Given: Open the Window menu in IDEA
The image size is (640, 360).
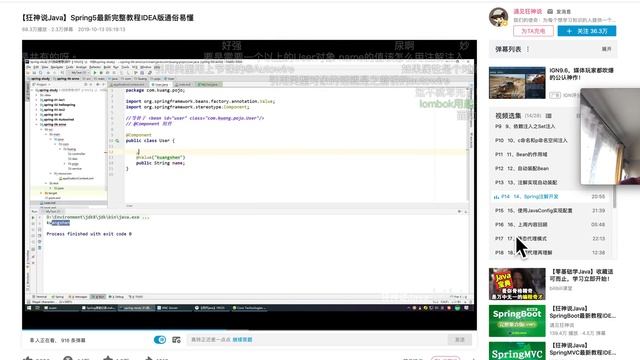Looking at the screenshot, I should (146, 67).
